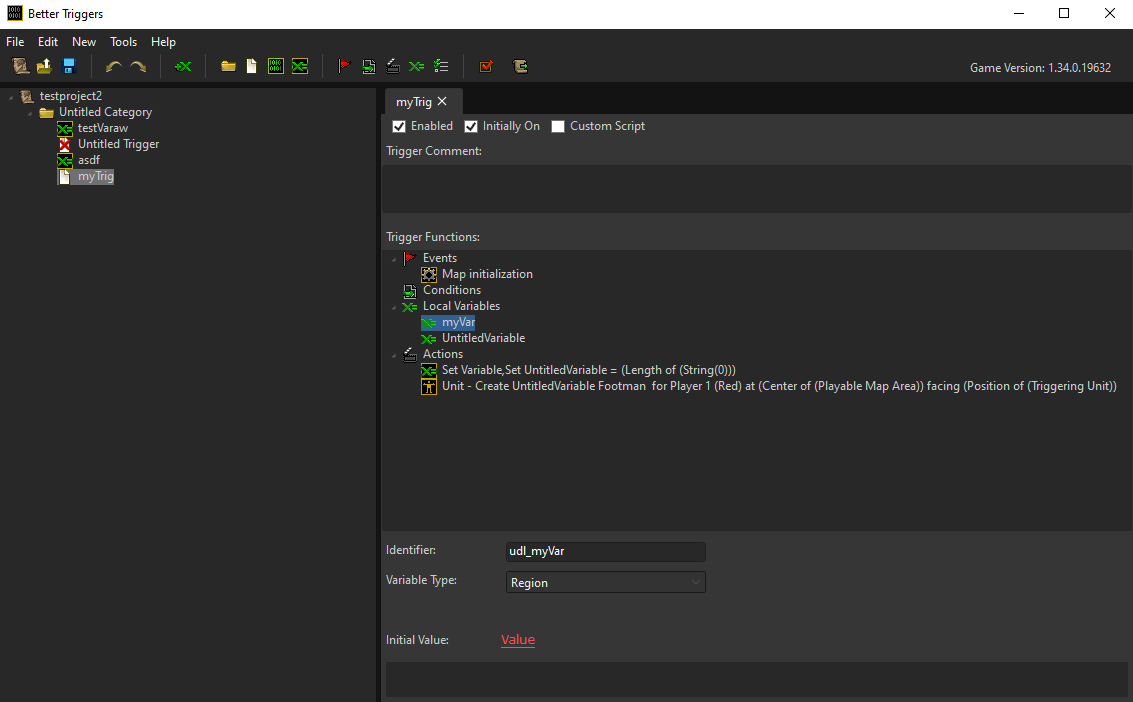
Task: Collapse the Events section
Action: pyautogui.click(x=394, y=259)
